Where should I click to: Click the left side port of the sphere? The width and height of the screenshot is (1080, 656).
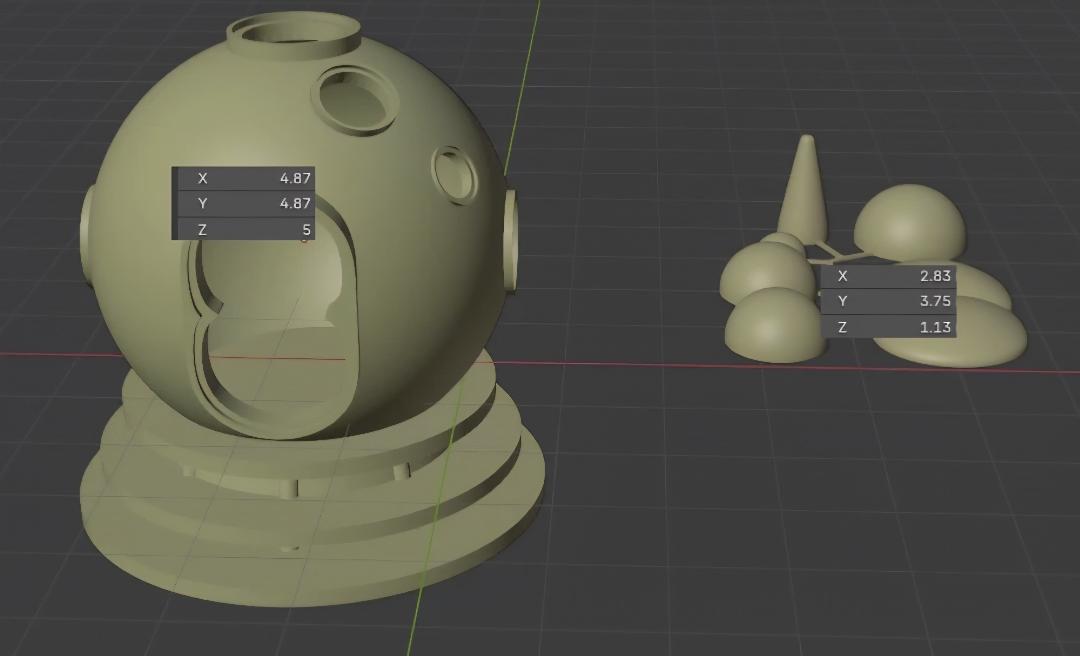coord(86,235)
